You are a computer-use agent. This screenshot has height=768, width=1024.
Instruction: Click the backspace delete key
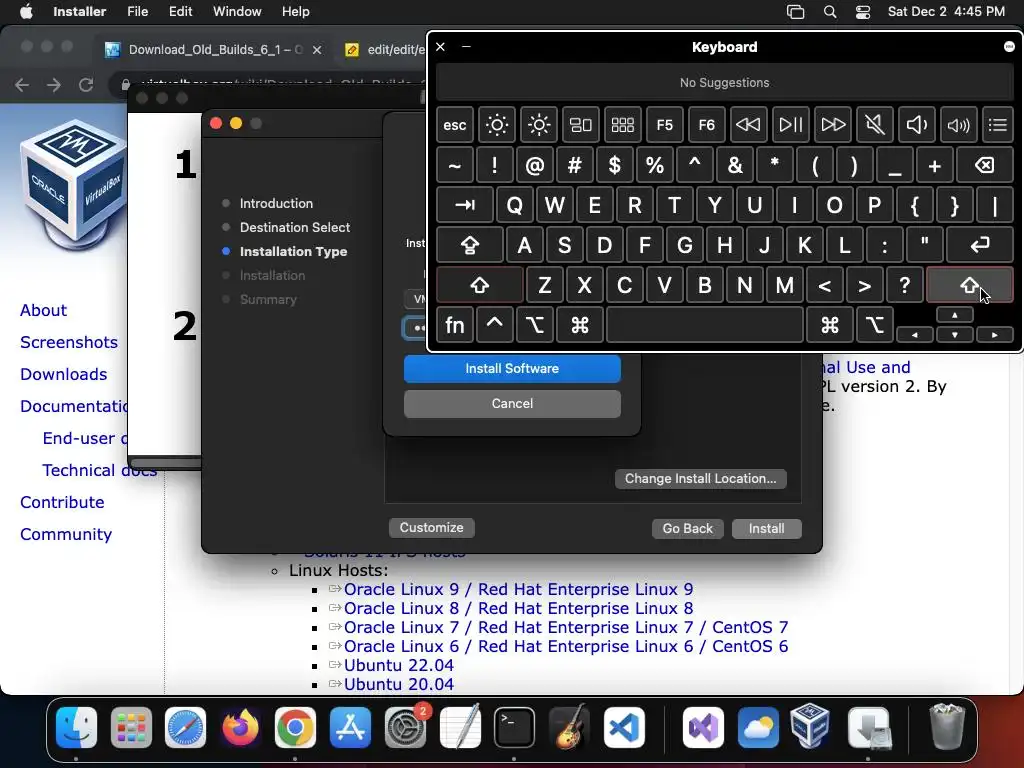coord(985,165)
